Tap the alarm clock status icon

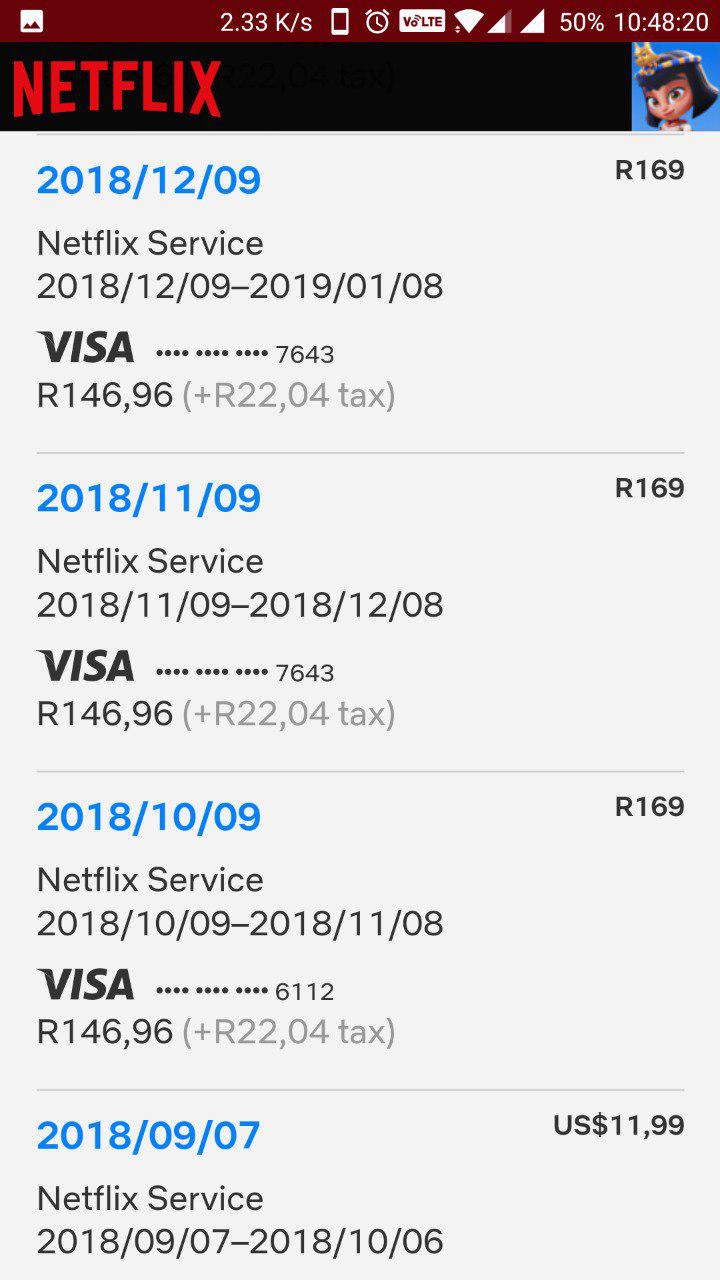coord(377,21)
